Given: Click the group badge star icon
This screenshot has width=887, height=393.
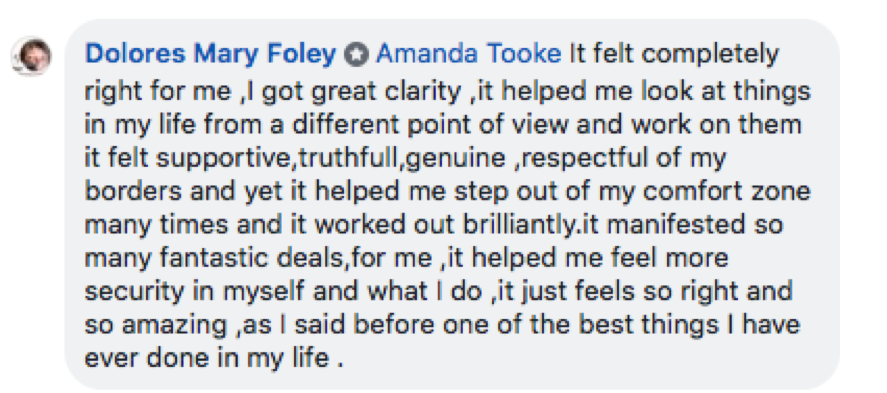Looking at the screenshot, I should pos(356,56).
